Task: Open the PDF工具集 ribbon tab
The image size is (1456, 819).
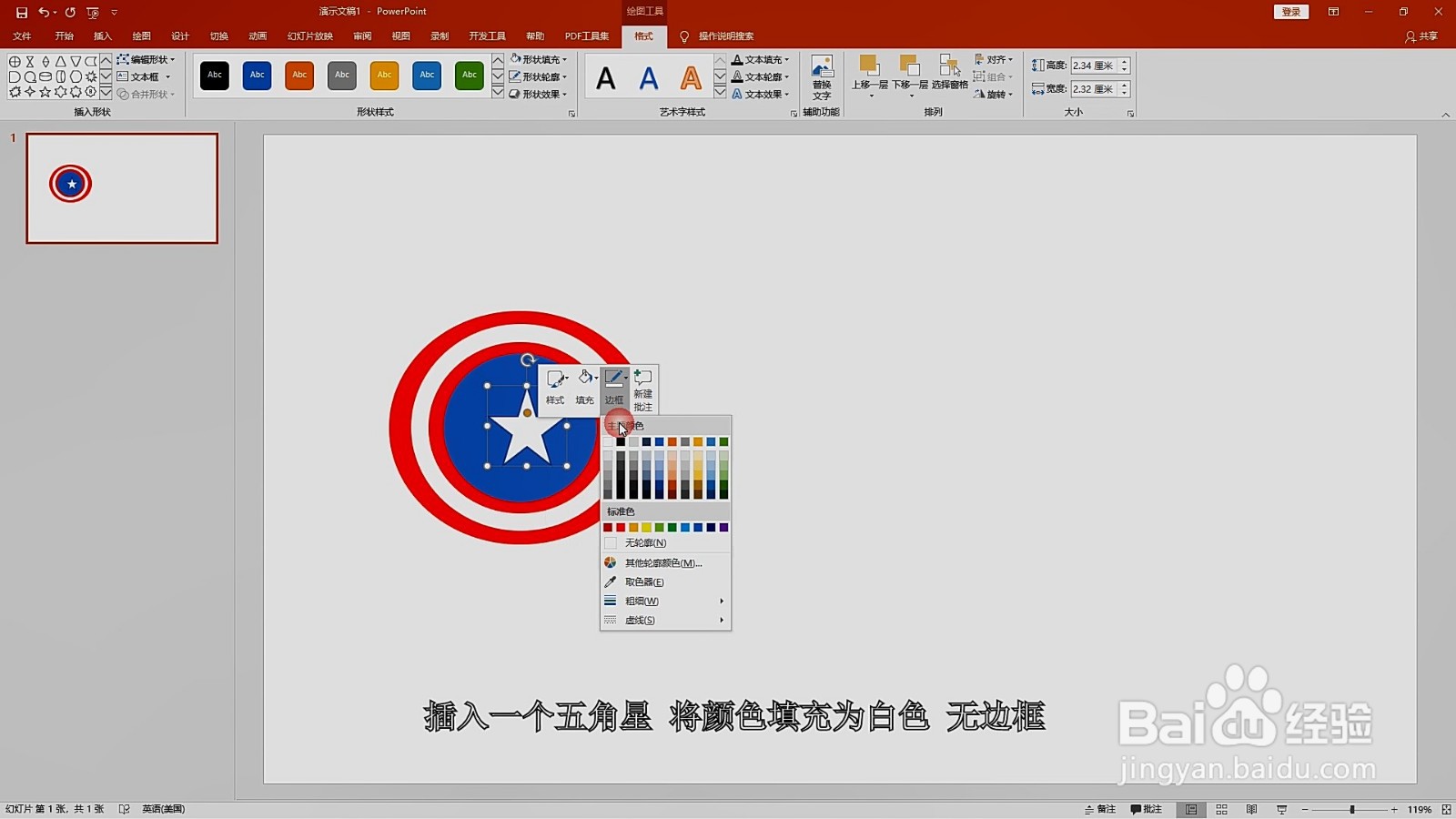Action: (587, 36)
